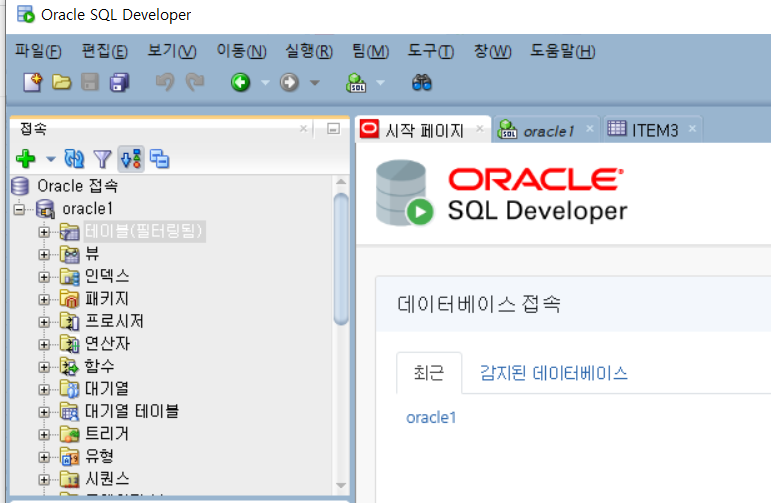Viewport: 771px width, 503px height.
Task: Click the connections tree scroll down arrow
Action: click(341, 485)
